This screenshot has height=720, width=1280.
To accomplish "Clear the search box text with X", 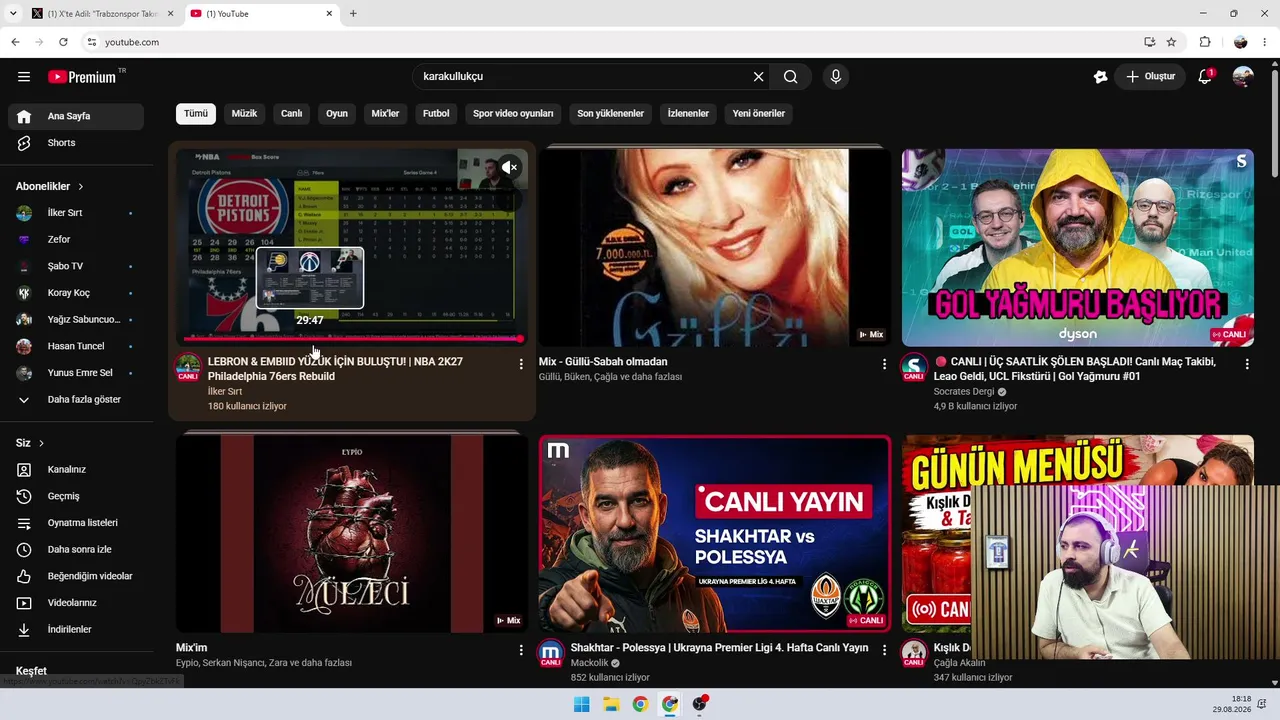I will 758,77.
